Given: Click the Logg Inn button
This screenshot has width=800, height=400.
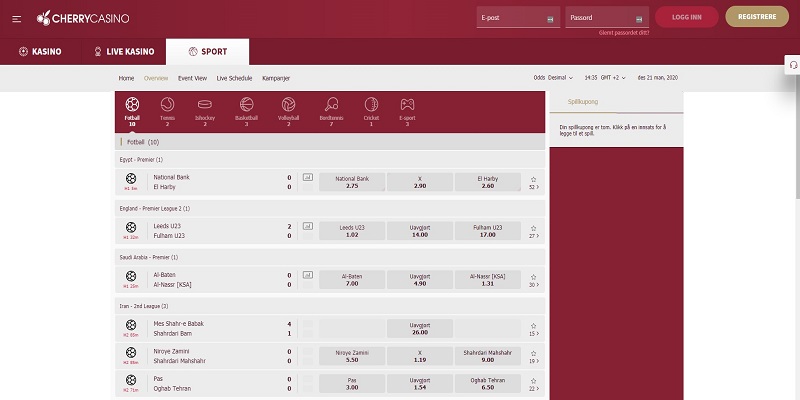Looking at the screenshot, I should pyautogui.click(x=687, y=17).
